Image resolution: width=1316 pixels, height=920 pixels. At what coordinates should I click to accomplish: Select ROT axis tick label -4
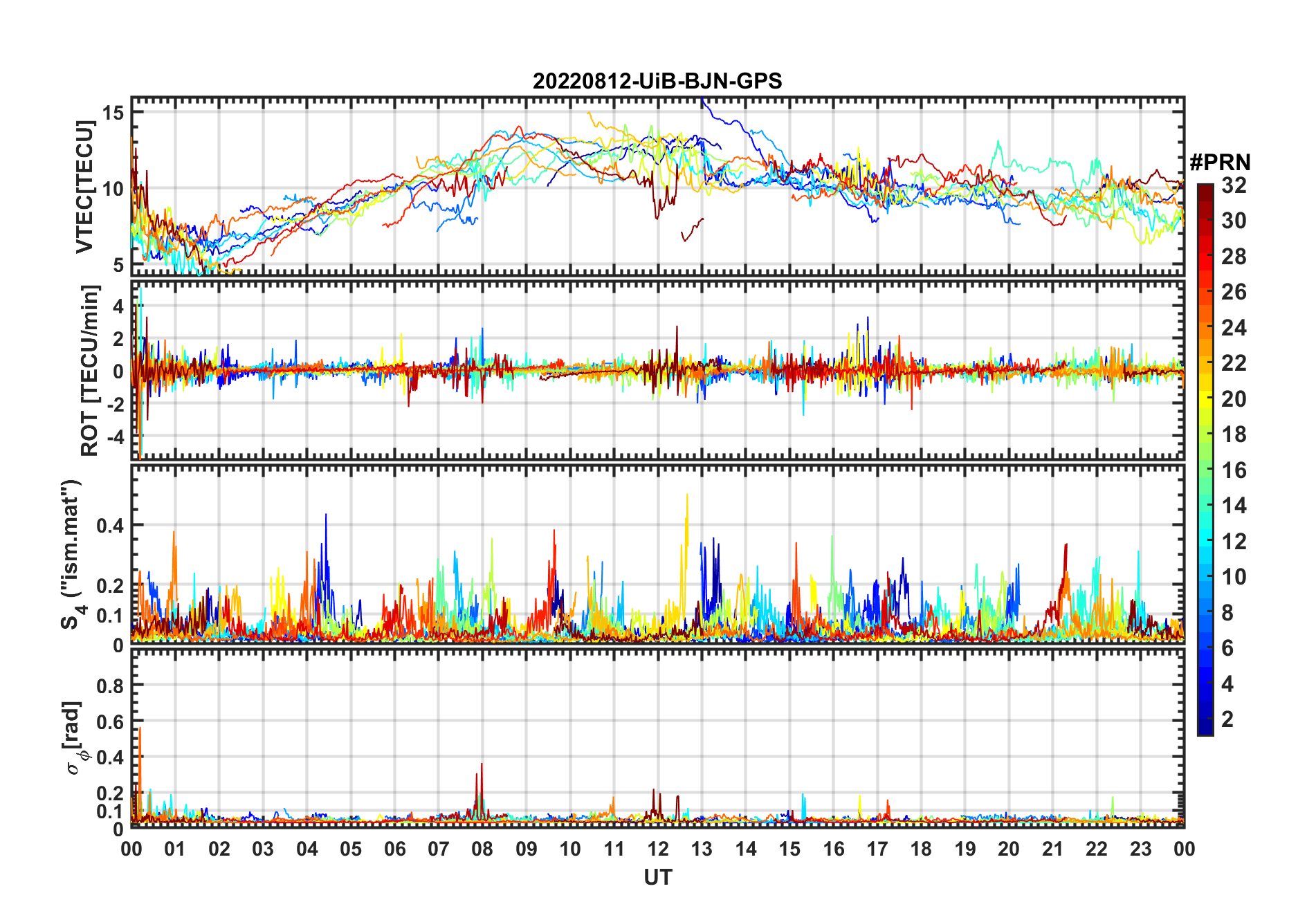(x=114, y=436)
